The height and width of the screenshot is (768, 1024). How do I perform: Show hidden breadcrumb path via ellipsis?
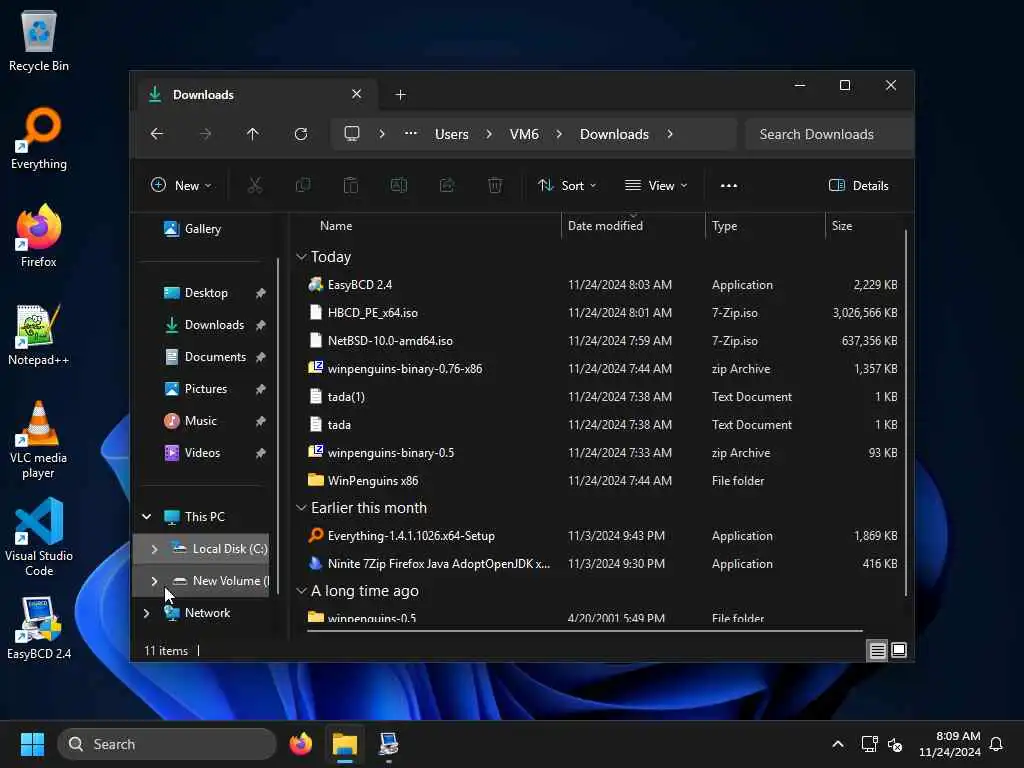[411, 134]
